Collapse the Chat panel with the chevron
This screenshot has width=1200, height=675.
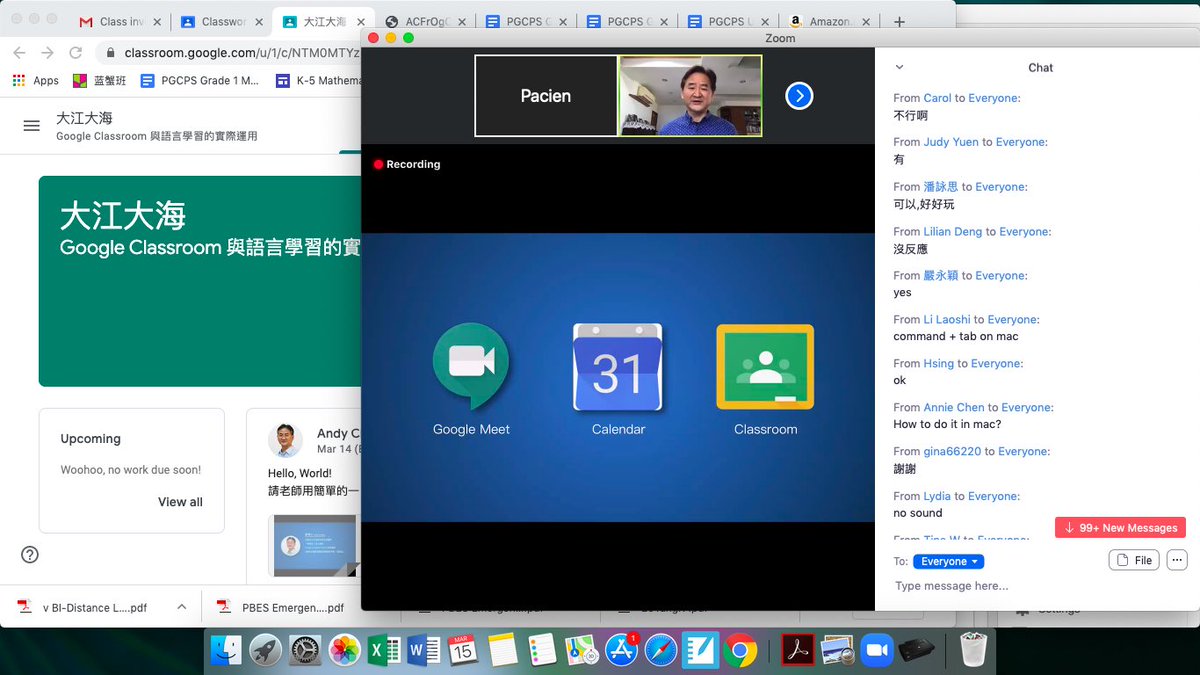pos(899,67)
